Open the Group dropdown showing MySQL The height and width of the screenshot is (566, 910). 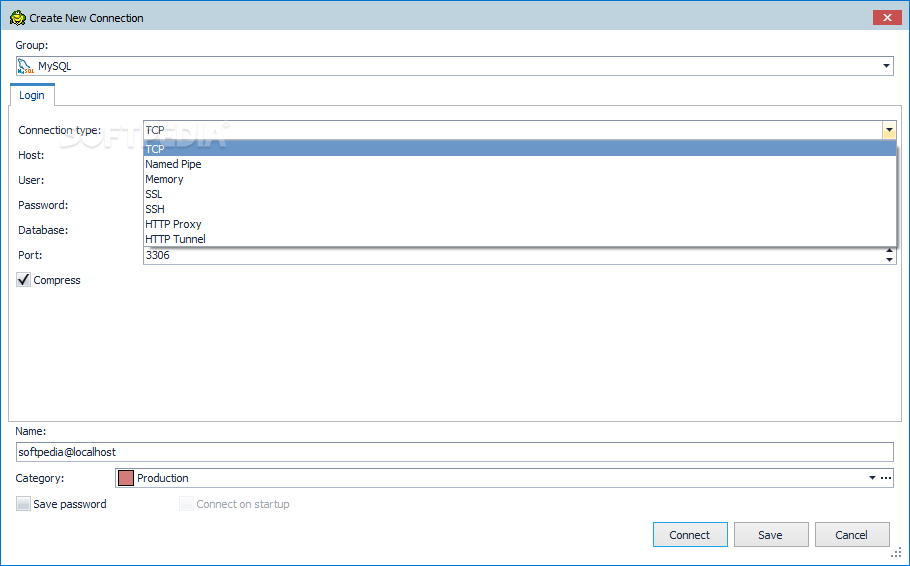click(886, 66)
